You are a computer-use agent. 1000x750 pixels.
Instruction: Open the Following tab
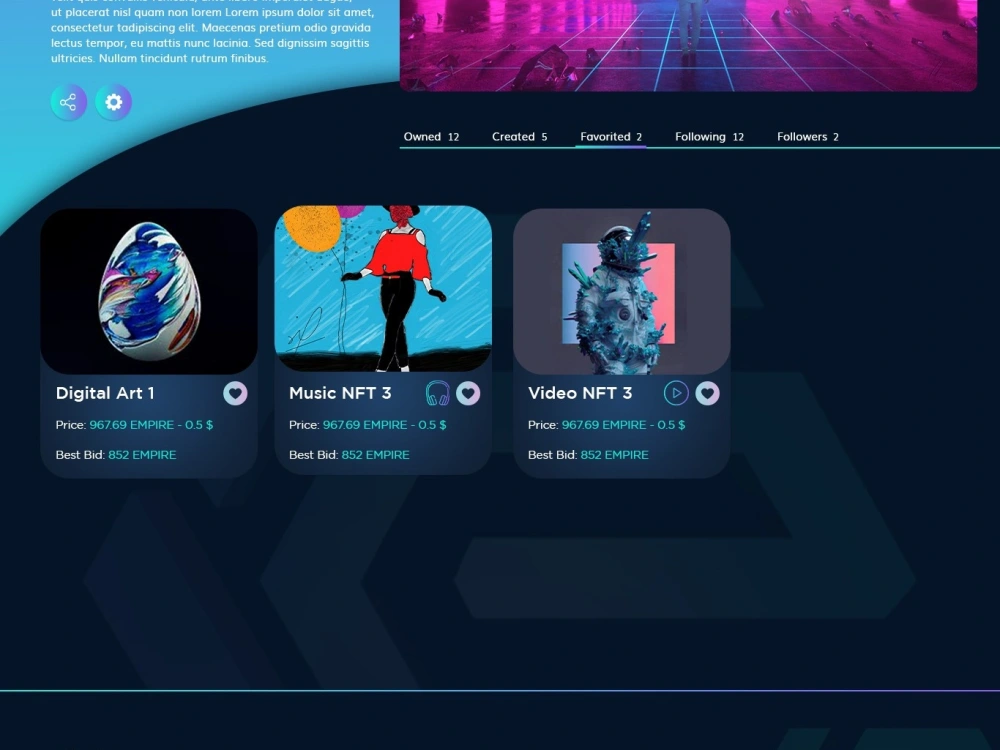[x=708, y=136]
